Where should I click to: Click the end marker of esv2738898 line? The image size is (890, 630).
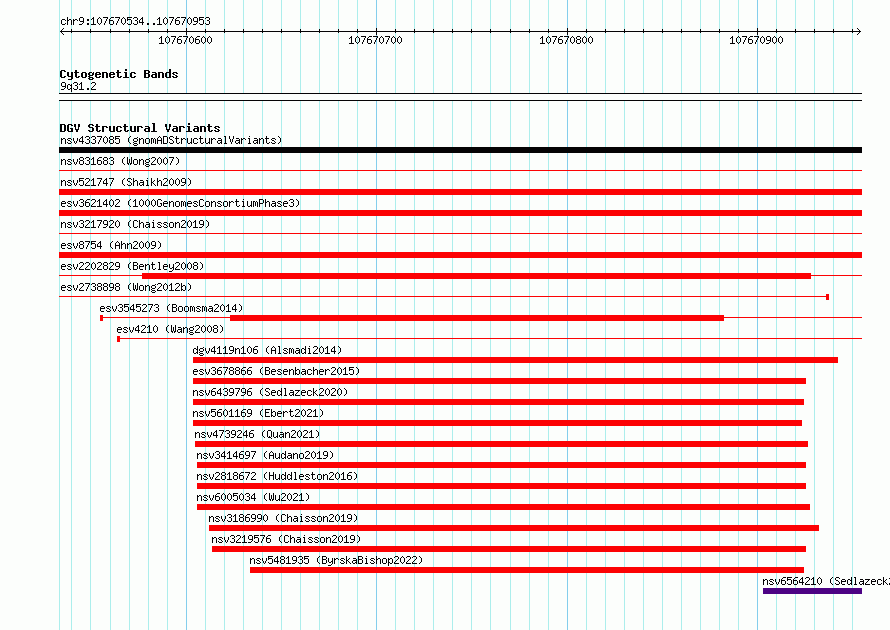point(828,297)
